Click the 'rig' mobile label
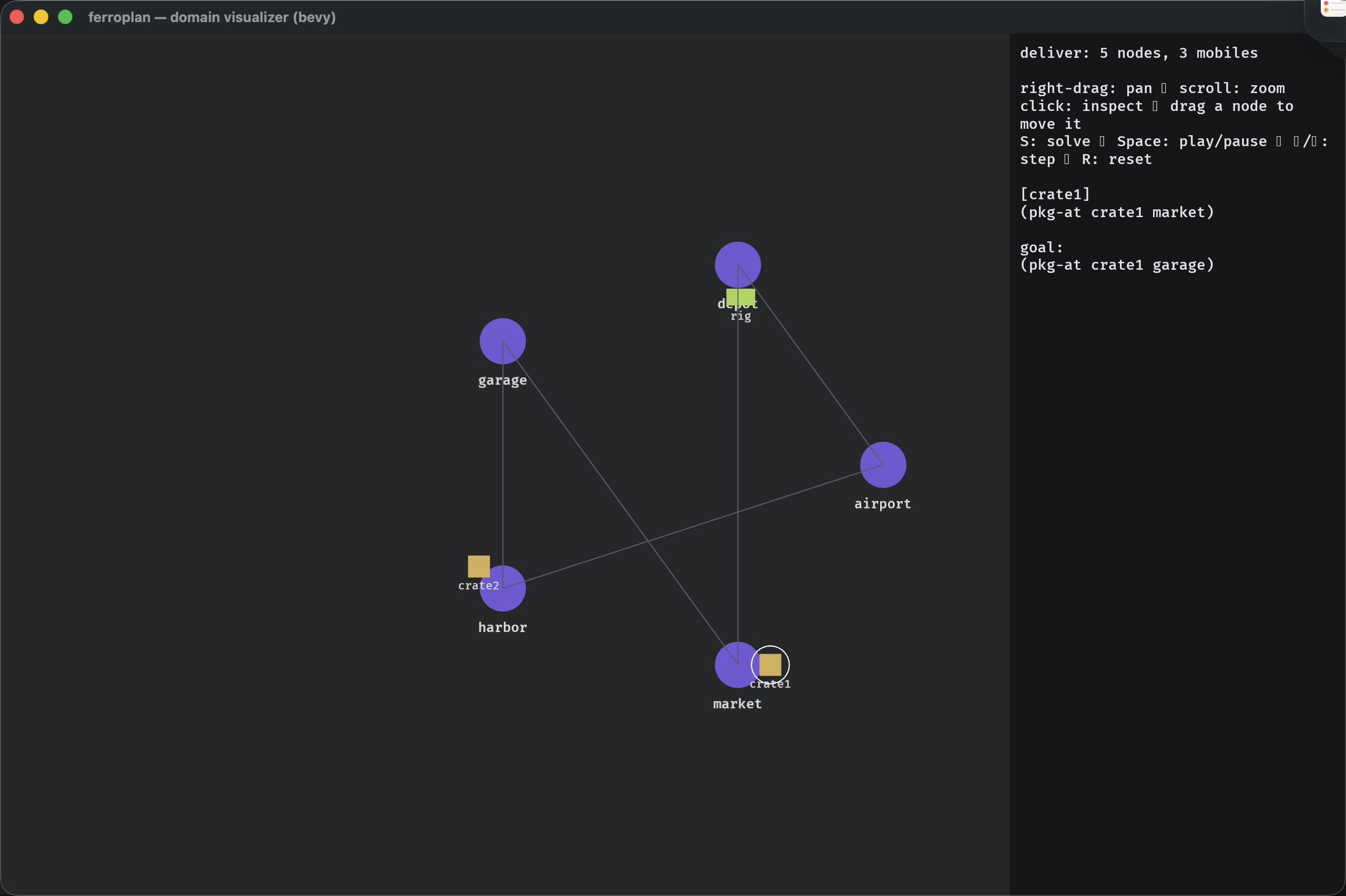Image resolution: width=1346 pixels, height=896 pixels. coord(740,316)
